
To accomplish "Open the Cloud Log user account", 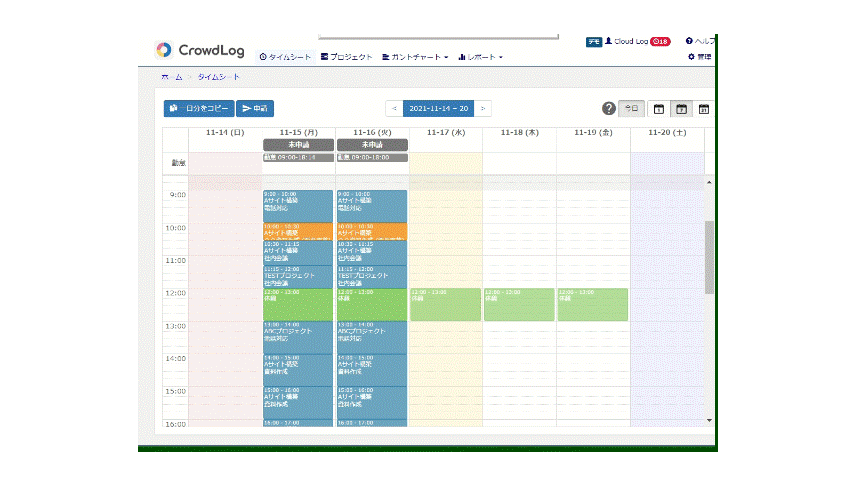I will point(627,41).
